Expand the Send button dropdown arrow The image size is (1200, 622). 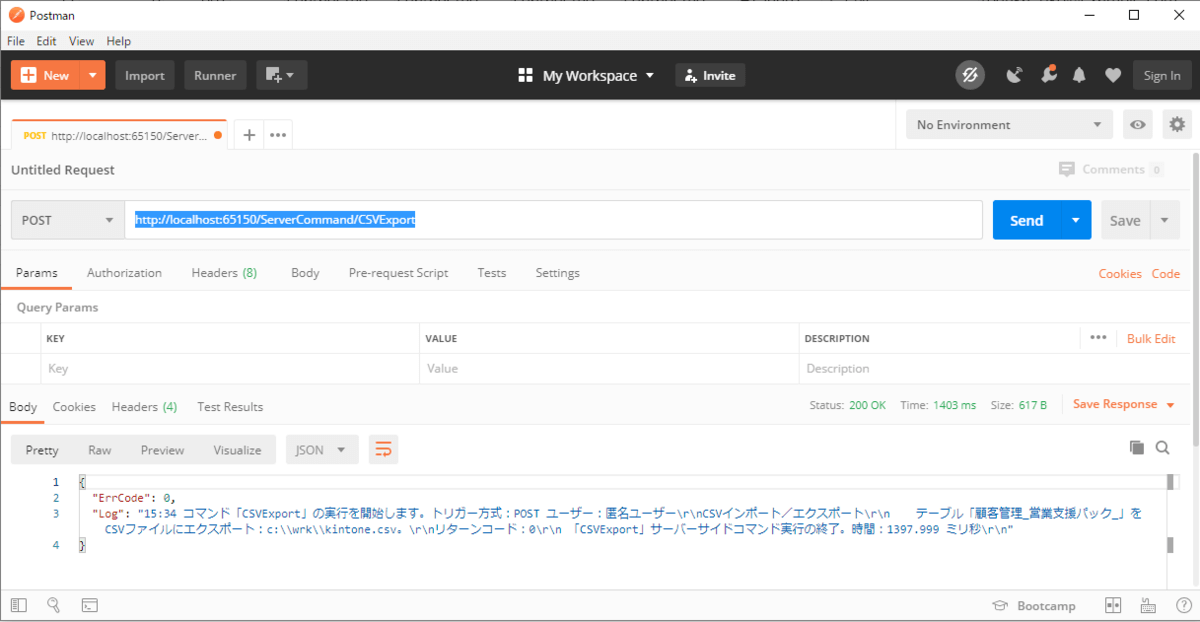[1076, 220]
